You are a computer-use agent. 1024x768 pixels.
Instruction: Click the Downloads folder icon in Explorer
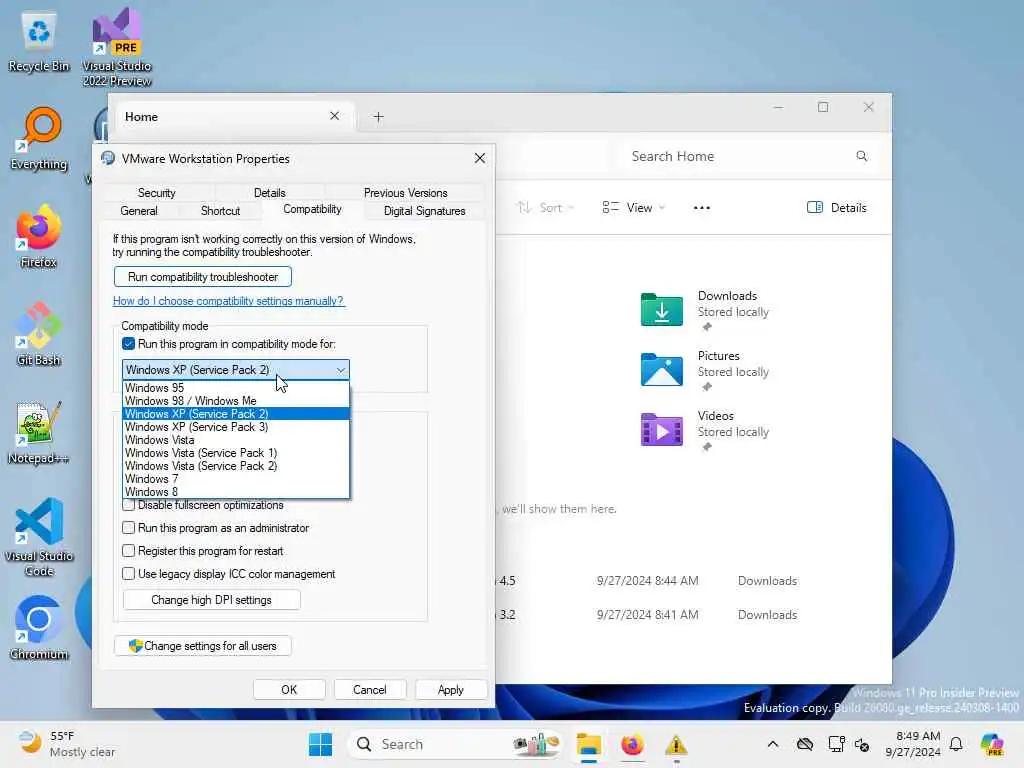662,309
